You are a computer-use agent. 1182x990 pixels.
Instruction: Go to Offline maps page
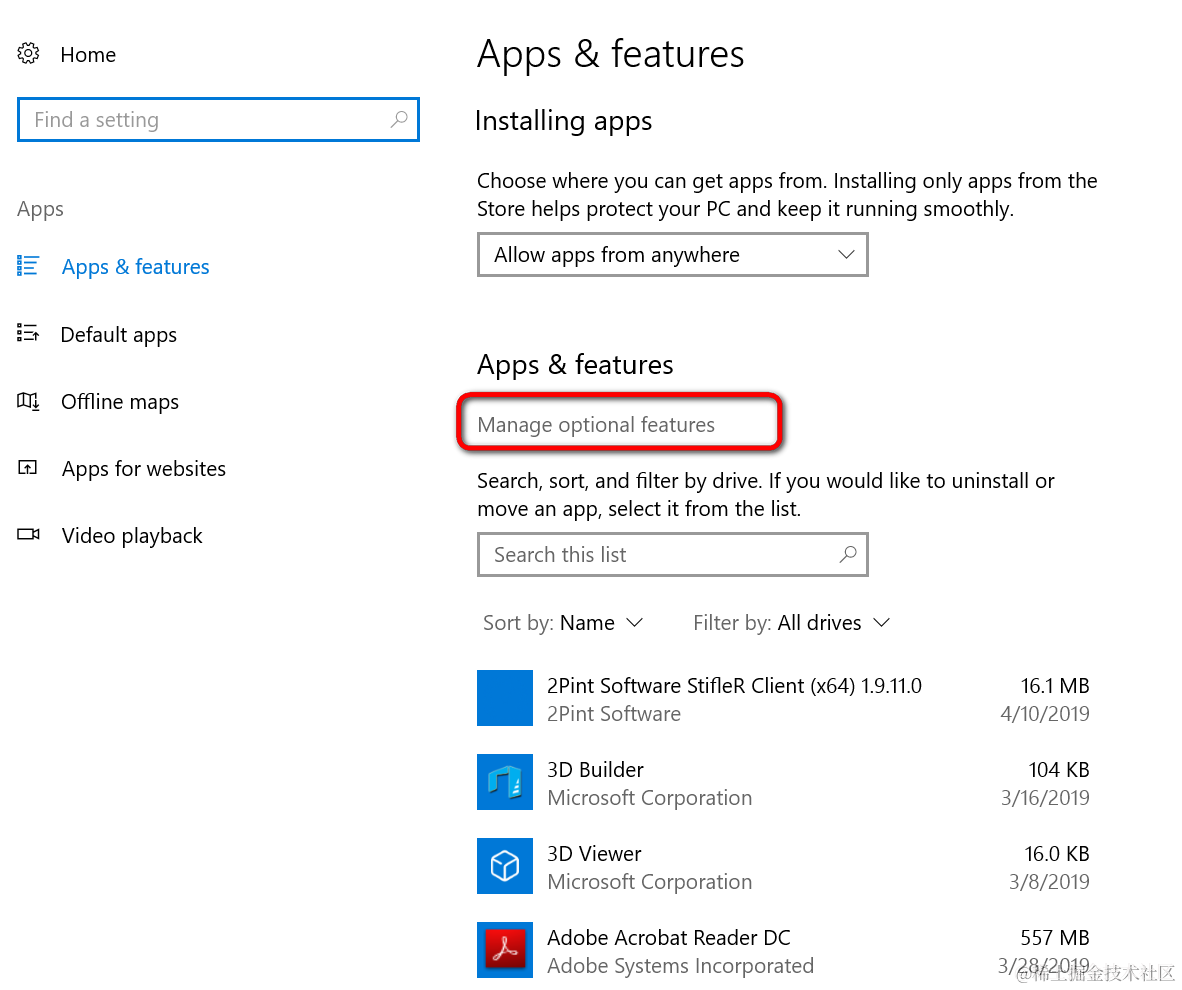(x=120, y=402)
